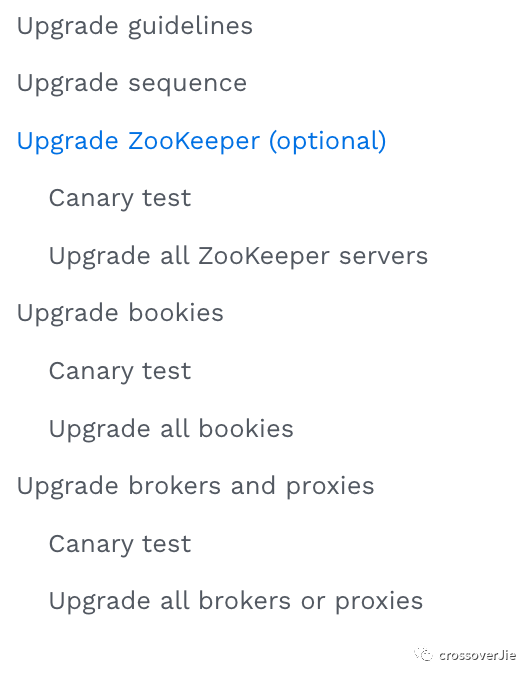Click the word proxies in last sub-item
The image size is (532, 676).
coord(379,602)
